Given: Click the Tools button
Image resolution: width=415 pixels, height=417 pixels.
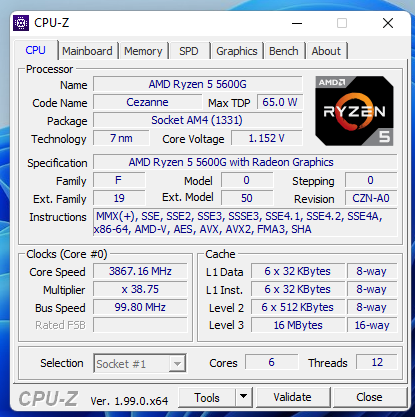Looking at the screenshot, I should coord(207,397).
